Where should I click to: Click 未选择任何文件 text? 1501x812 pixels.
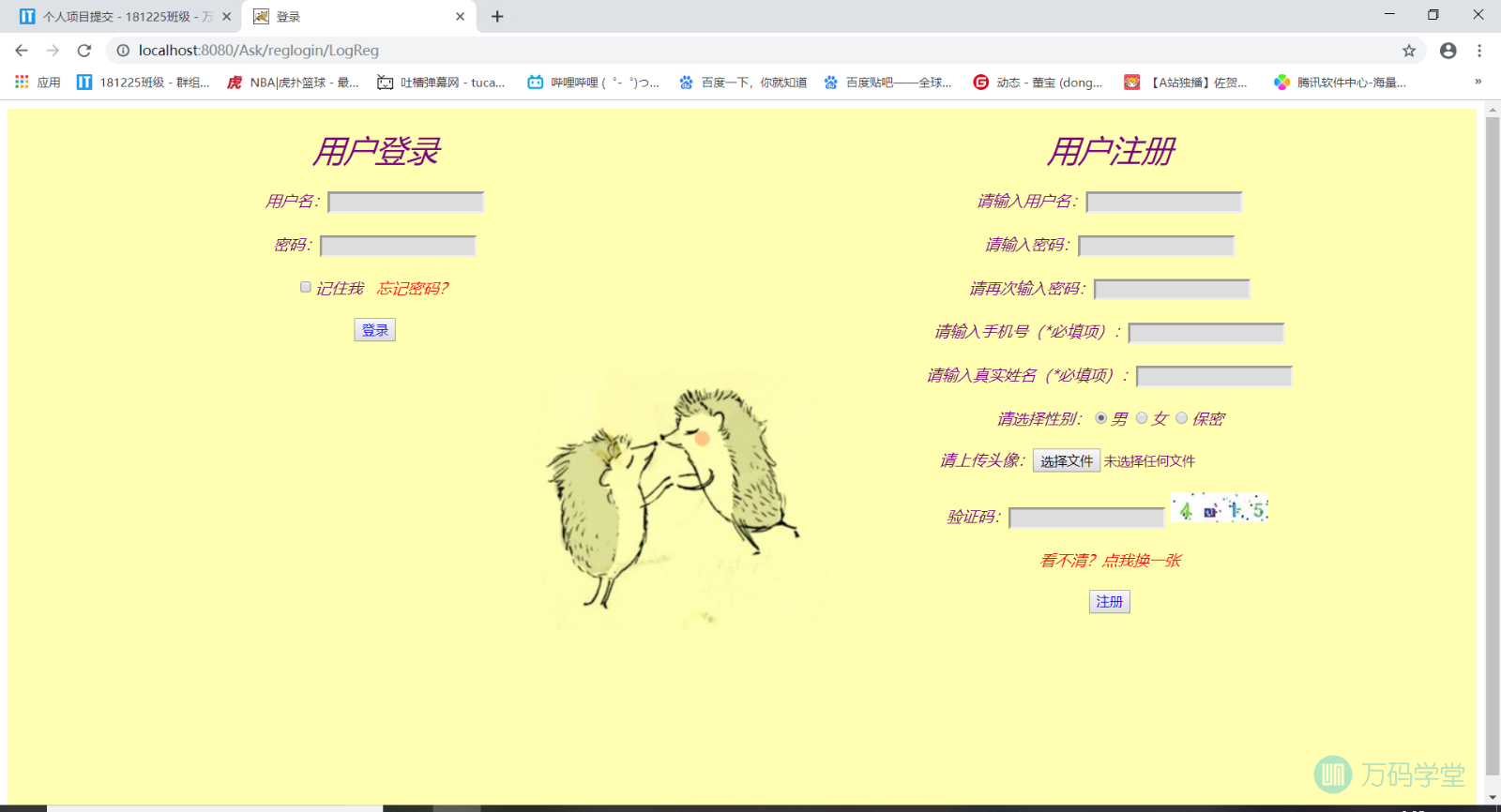click(1149, 461)
